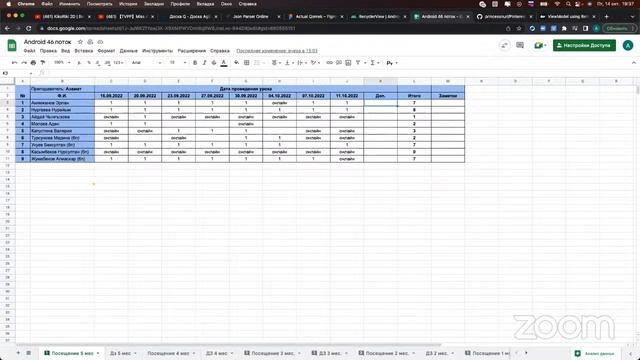Click the insert chart icon
640x360 pixels.
pos(348,63)
